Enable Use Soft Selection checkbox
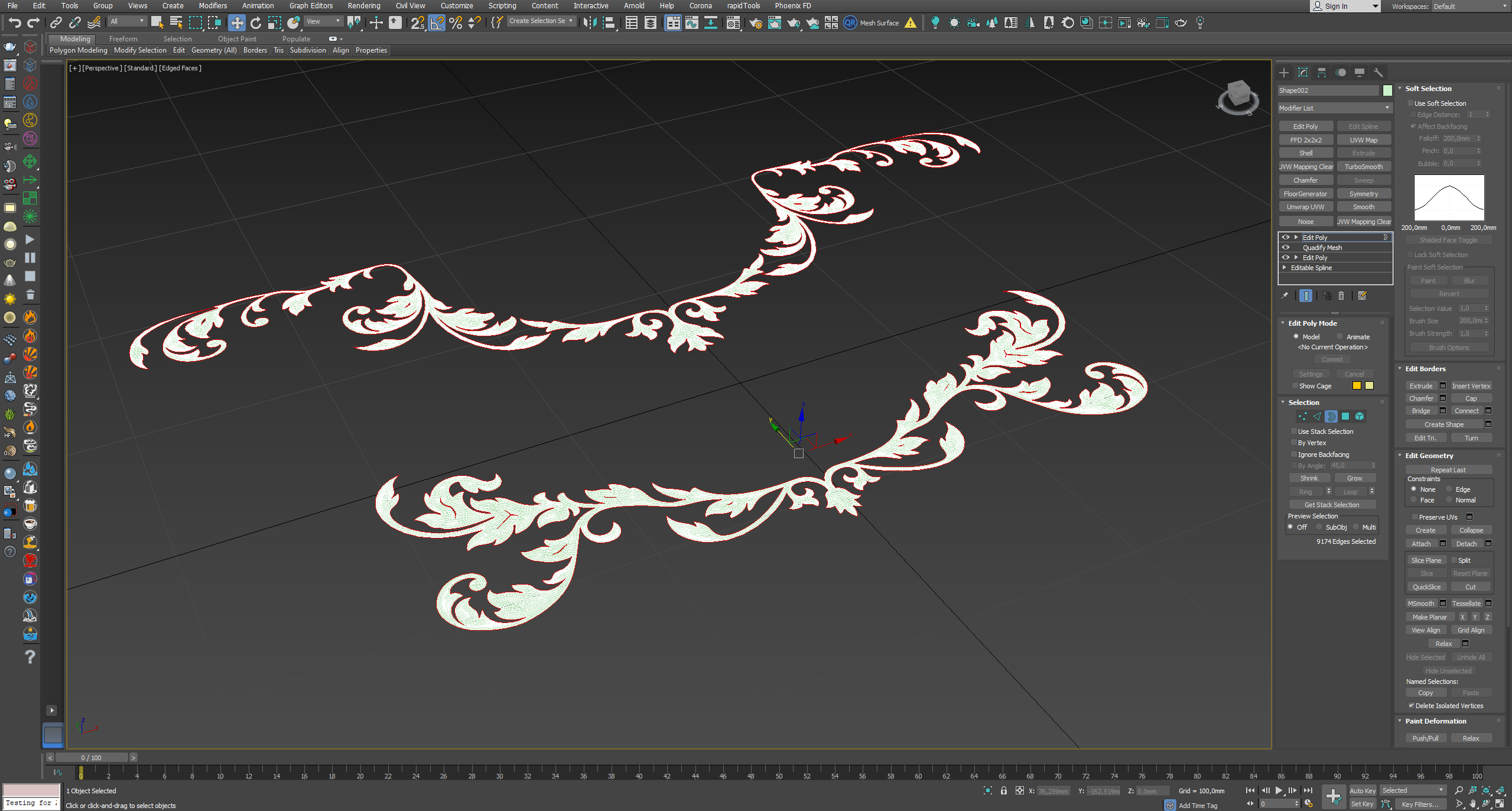The image size is (1512, 811). (x=1410, y=103)
